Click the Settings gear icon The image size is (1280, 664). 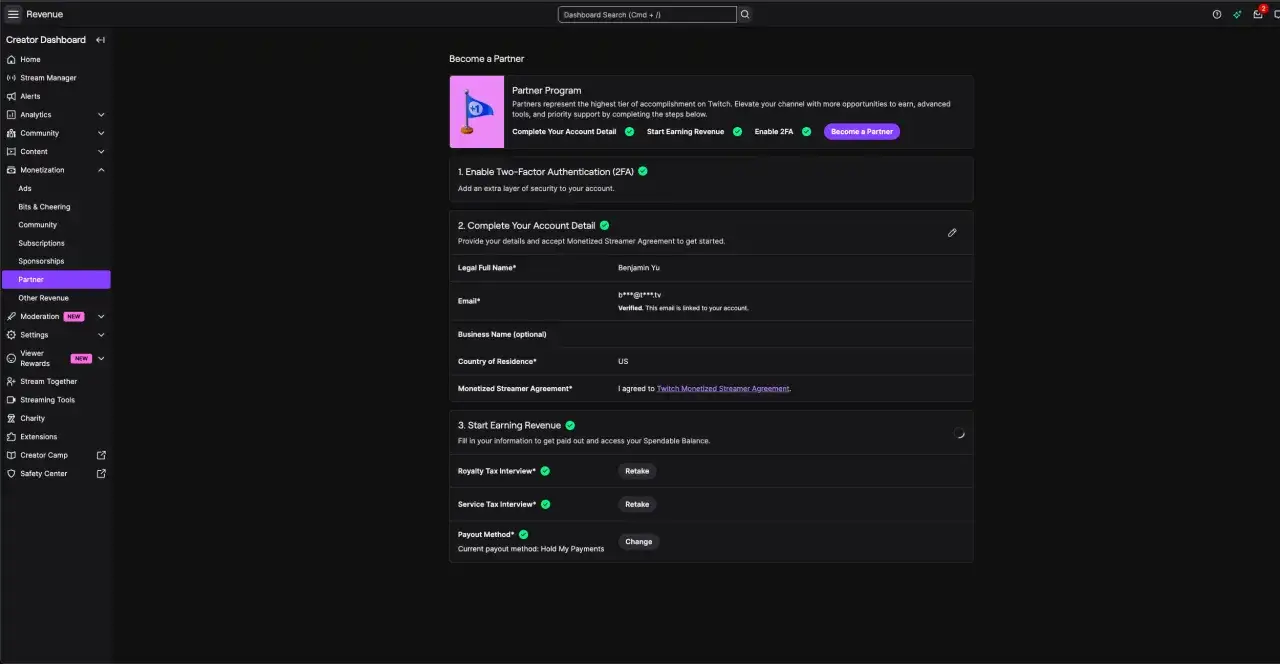(11, 335)
